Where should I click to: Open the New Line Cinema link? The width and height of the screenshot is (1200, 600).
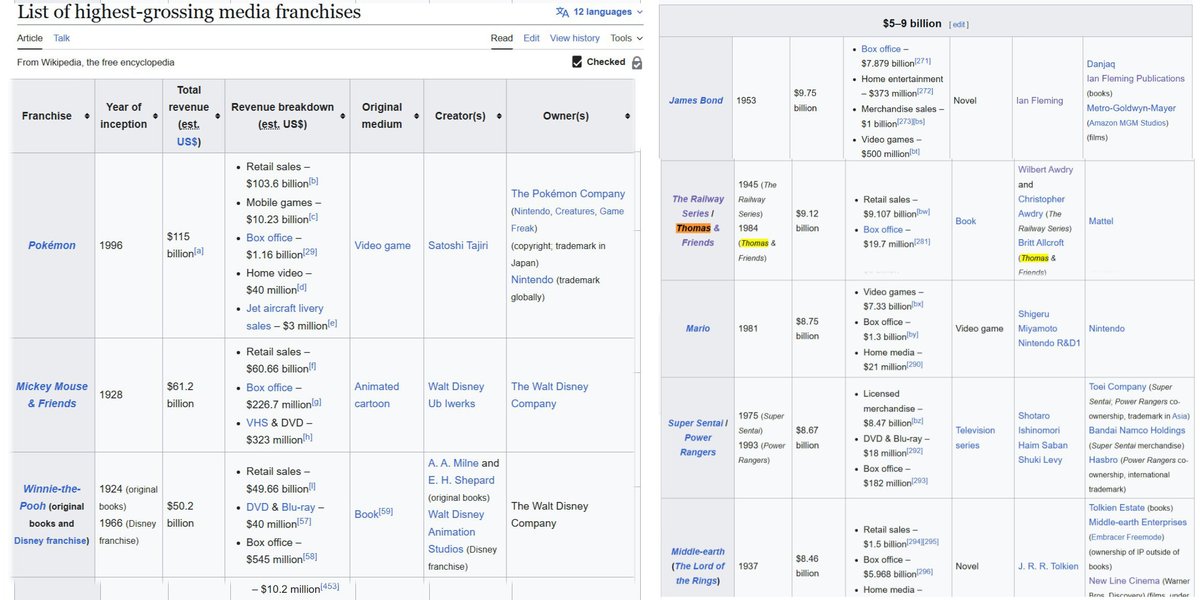[1124, 581]
